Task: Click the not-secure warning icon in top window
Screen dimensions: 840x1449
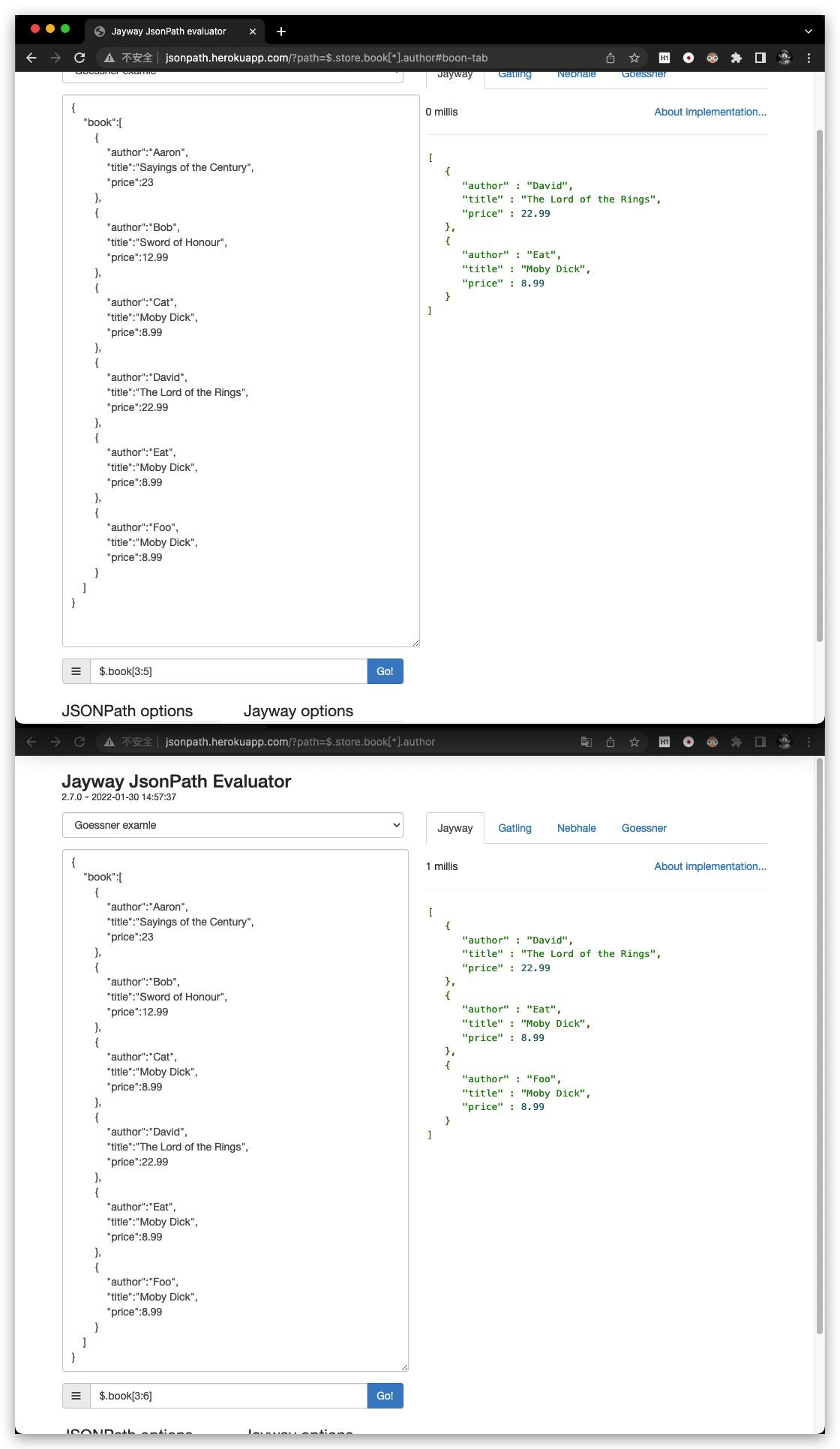Action: pos(109,58)
